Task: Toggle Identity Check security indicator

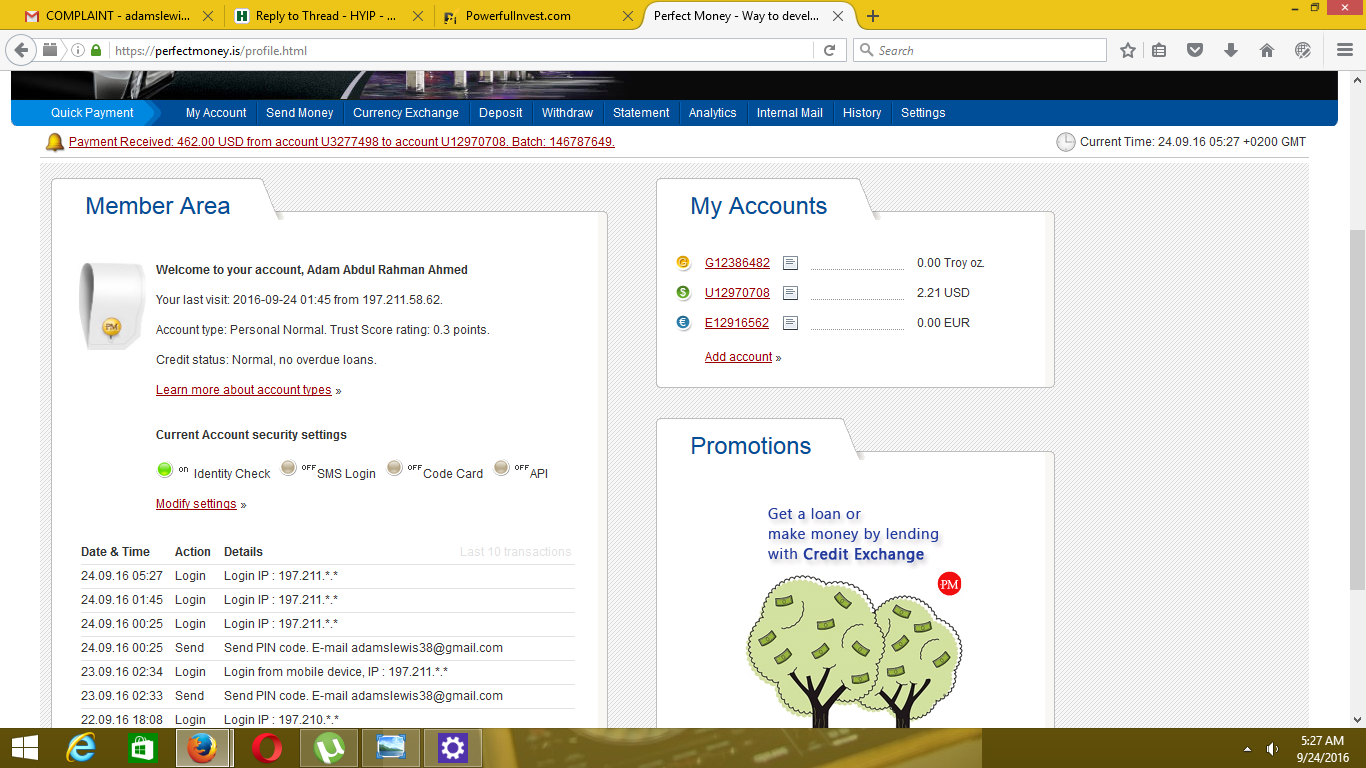Action: [165, 469]
